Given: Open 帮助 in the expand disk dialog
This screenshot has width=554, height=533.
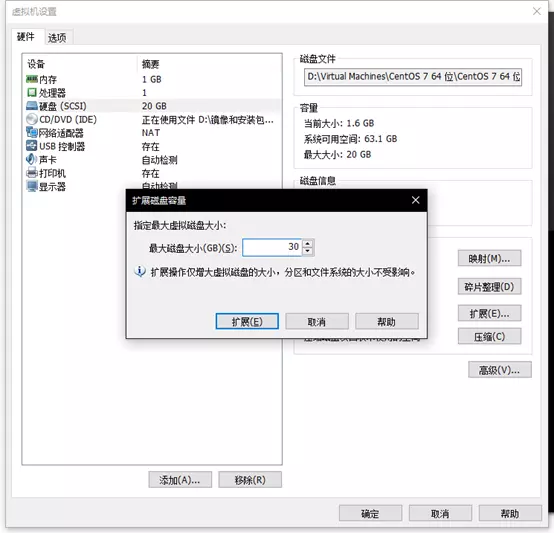Looking at the screenshot, I should click(x=387, y=321).
